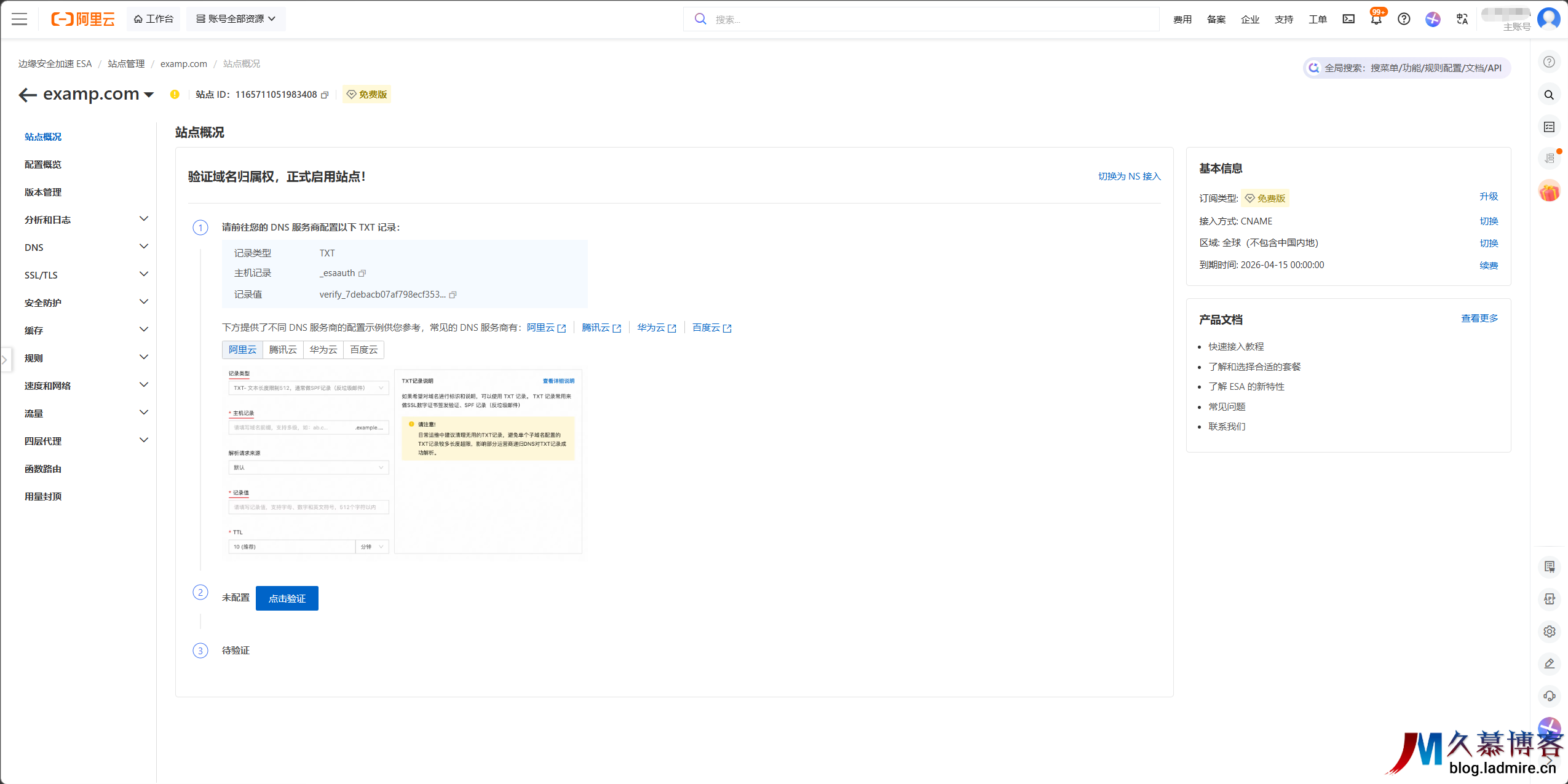Click the help question mark in top bar

click(1404, 19)
